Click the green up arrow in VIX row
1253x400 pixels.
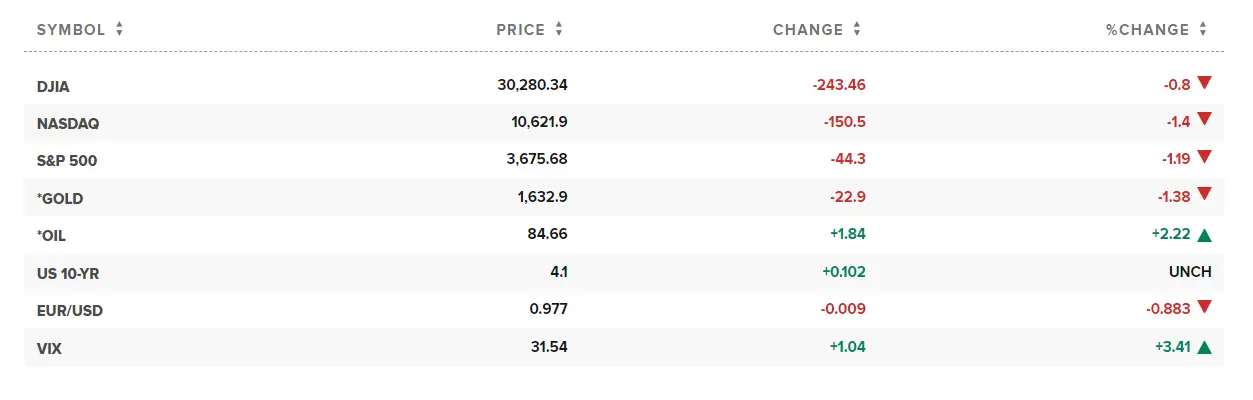tap(1204, 347)
